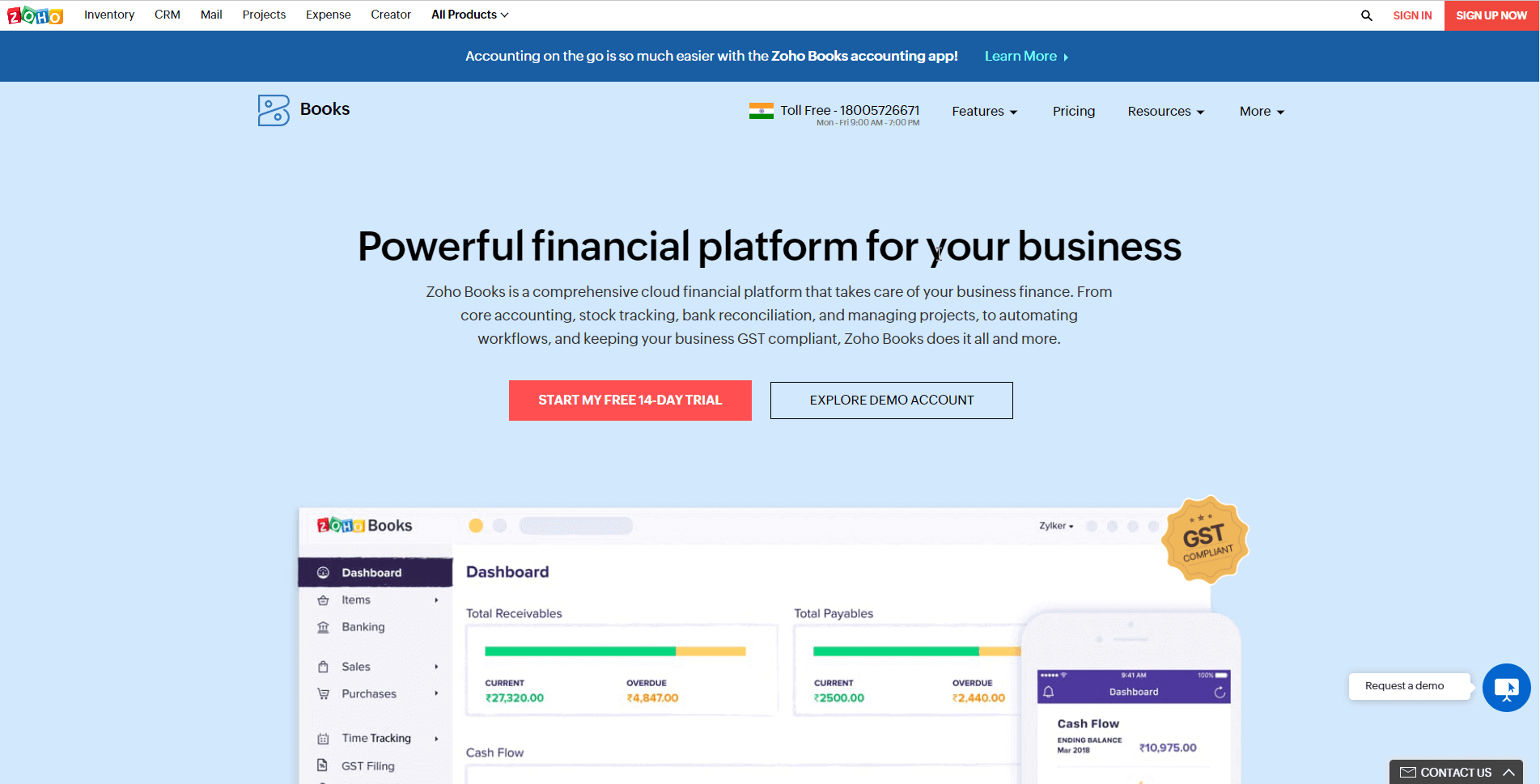Go to the Pricing page
Viewport: 1540px width, 784px height.
click(1074, 112)
